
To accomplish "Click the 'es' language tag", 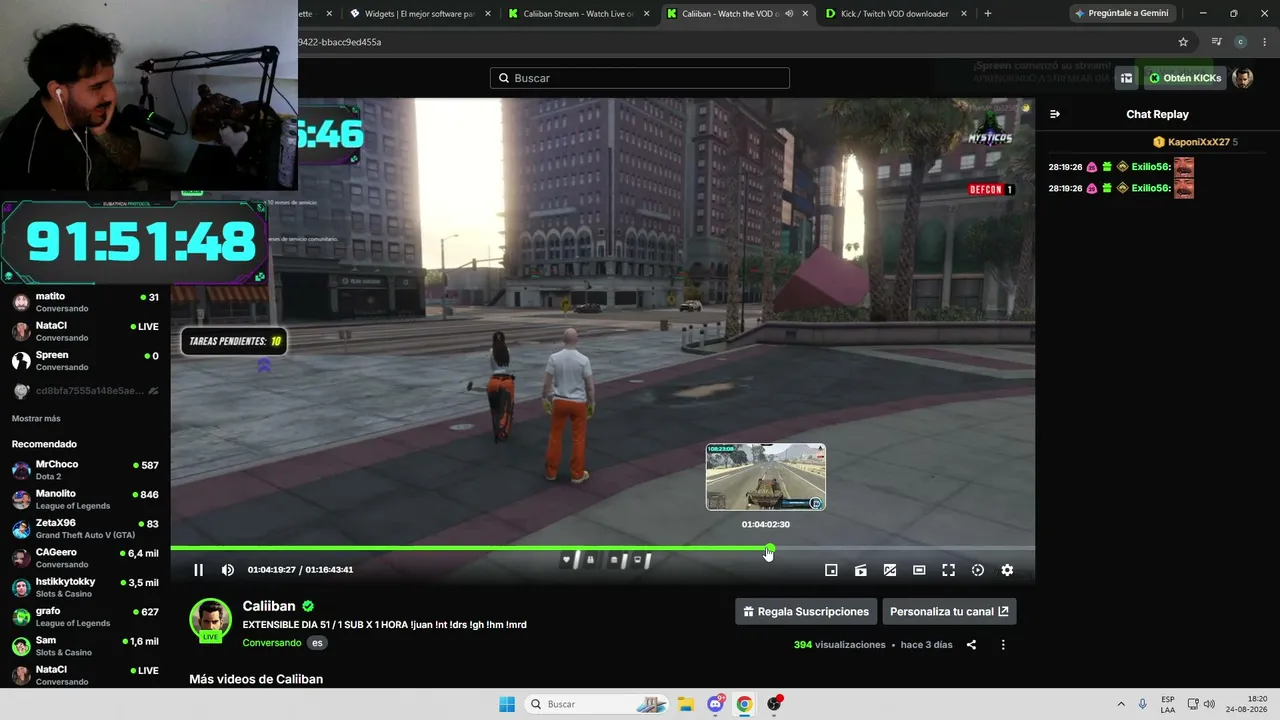I will click(x=317, y=643).
